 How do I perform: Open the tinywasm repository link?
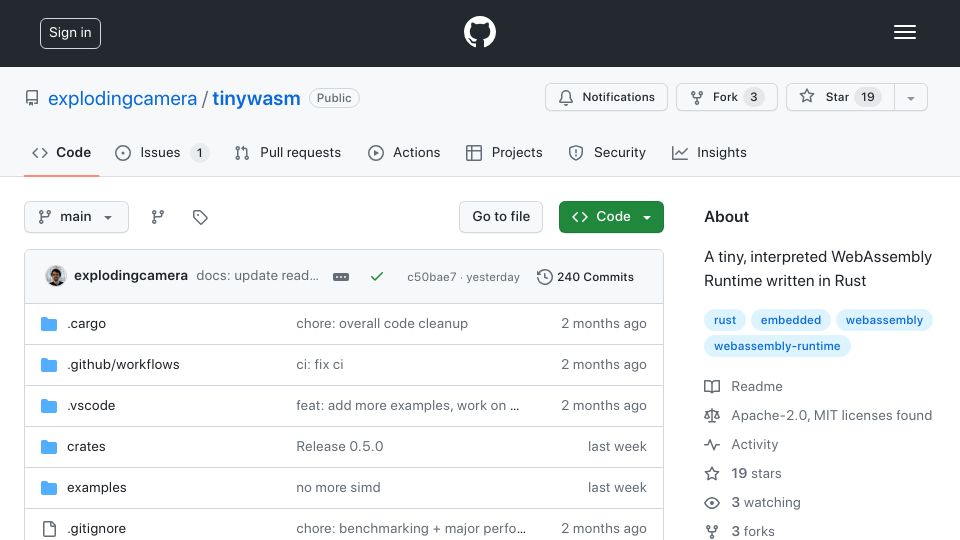(256, 98)
